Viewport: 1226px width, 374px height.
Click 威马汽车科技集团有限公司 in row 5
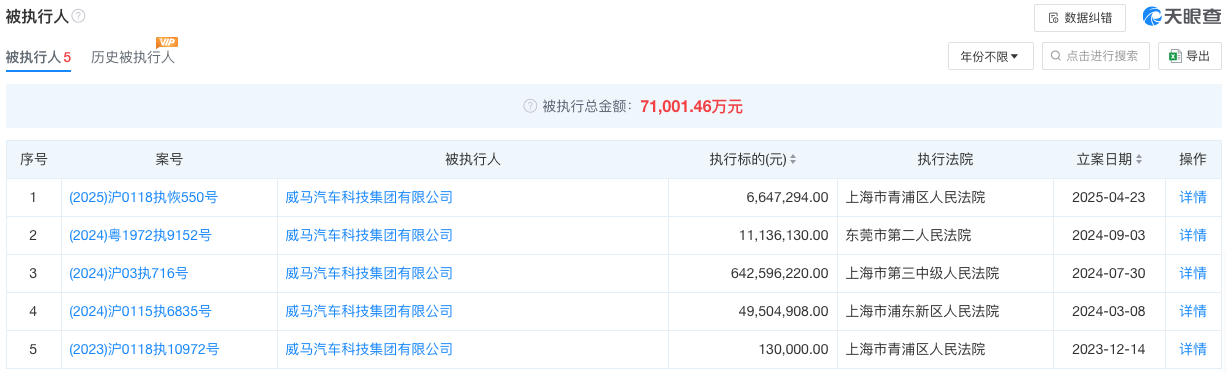369,349
